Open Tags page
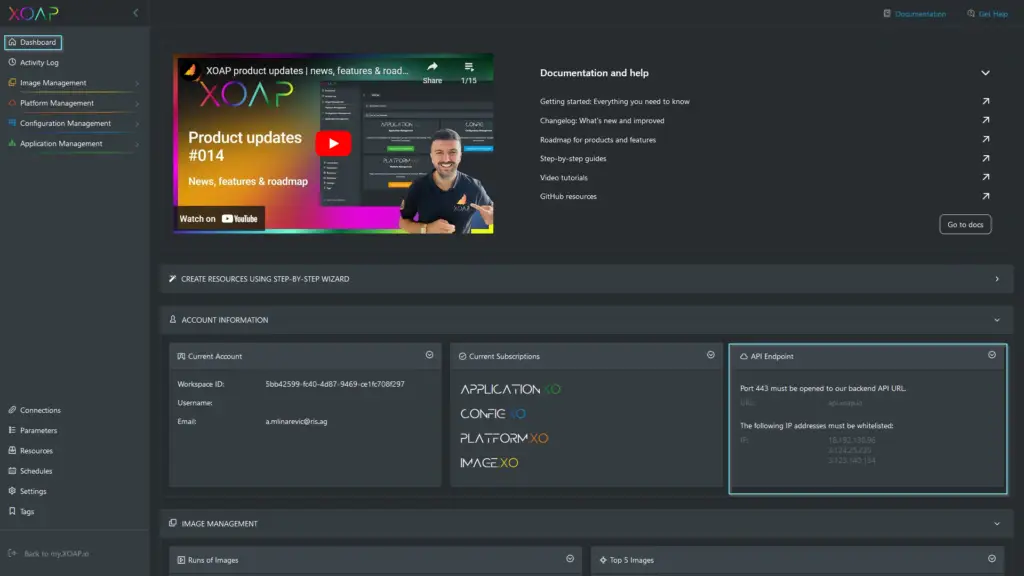 tap(27, 512)
